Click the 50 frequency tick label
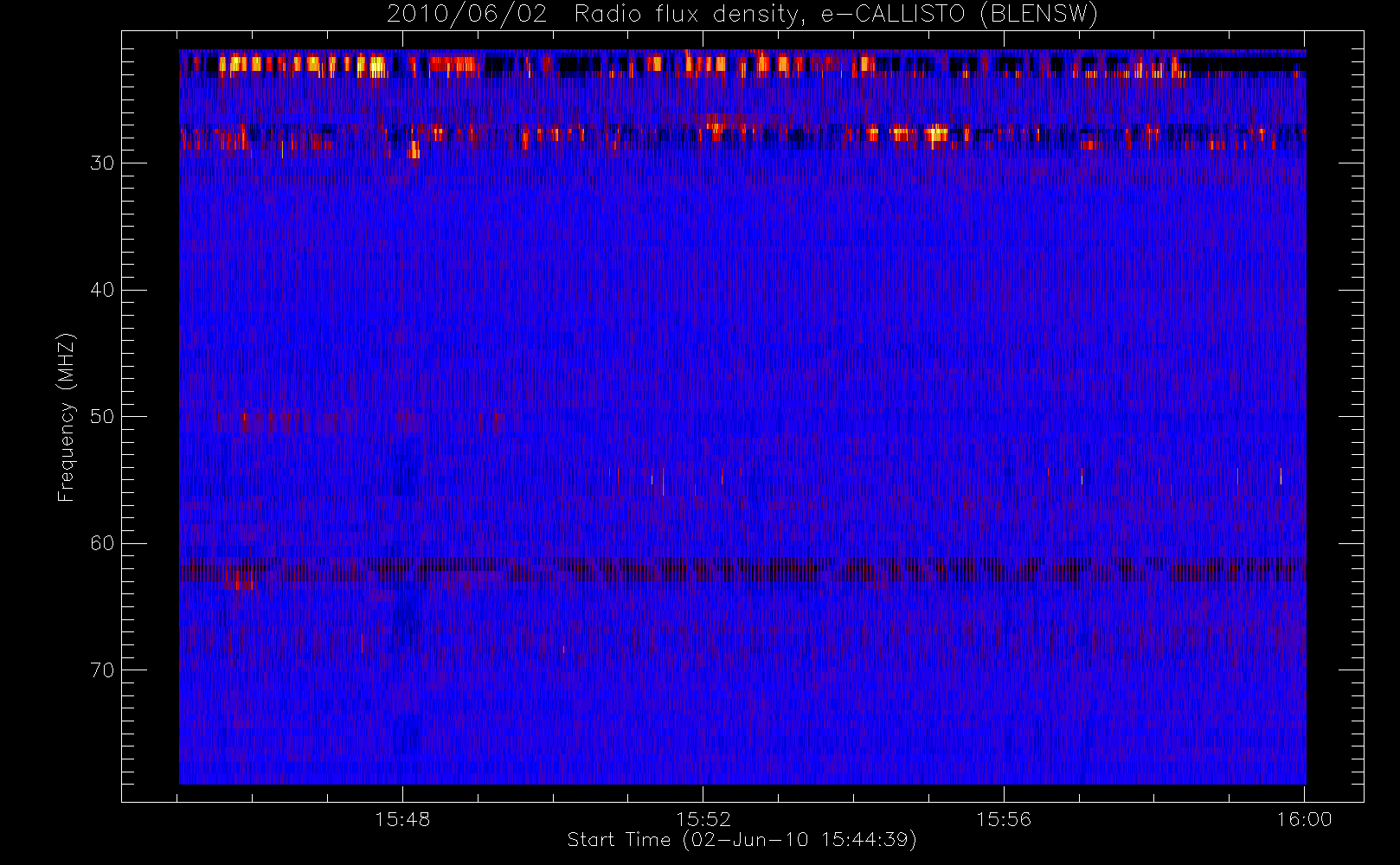This screenshot has width=1400, height=865. click(x=102, y=417)
